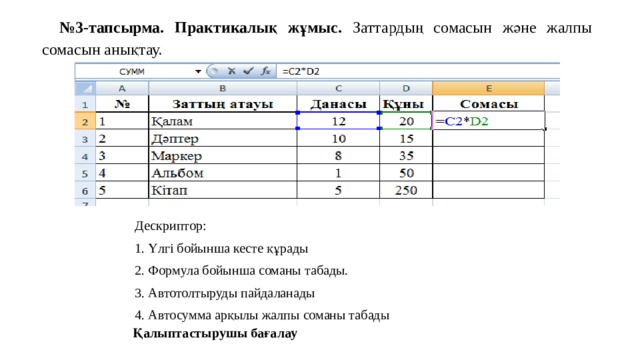Click the "Дескриптор:" label
The image size is (640, 360).
[170, 226]
